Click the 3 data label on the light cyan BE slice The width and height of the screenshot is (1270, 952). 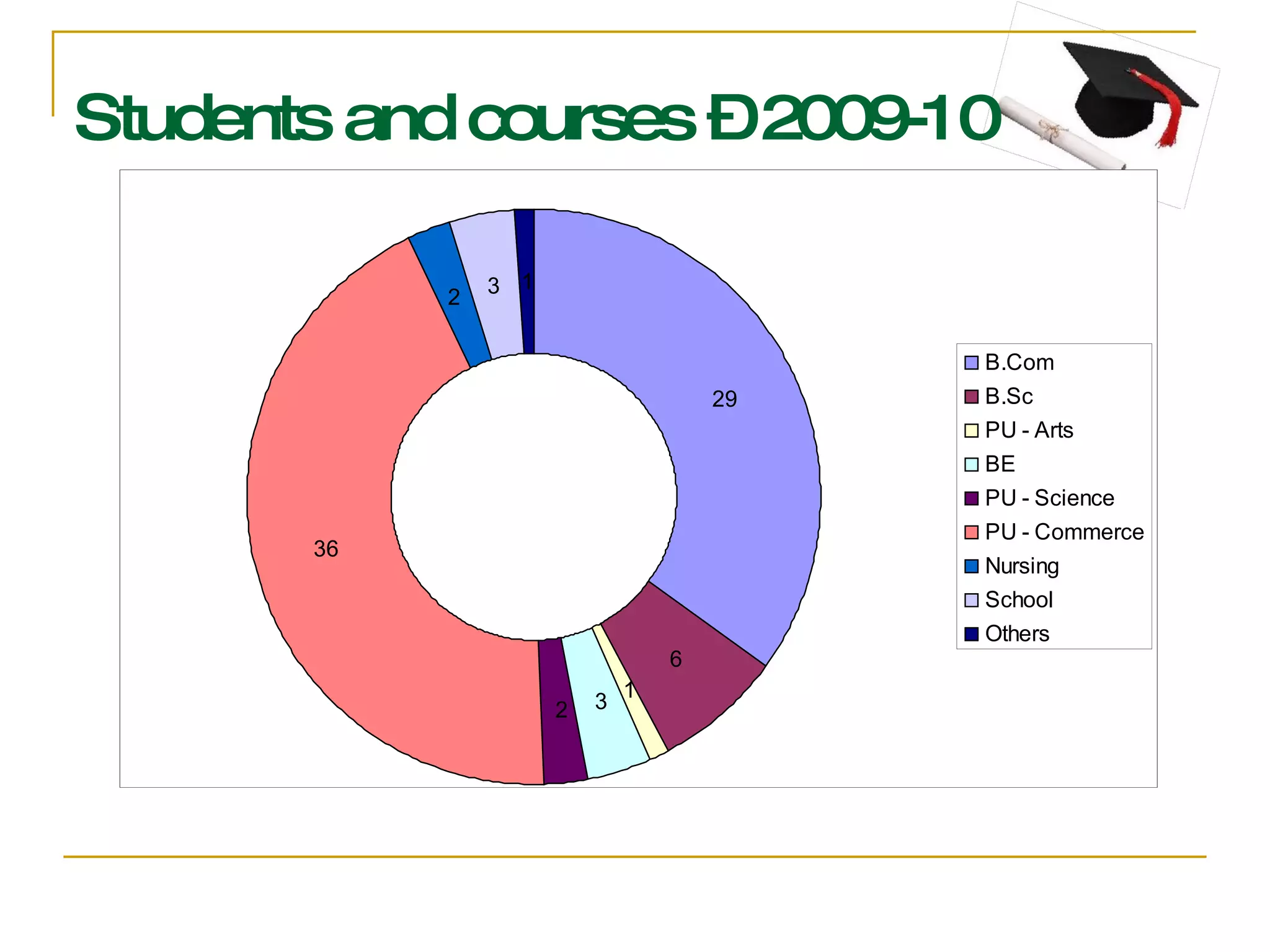pos(601,702)
